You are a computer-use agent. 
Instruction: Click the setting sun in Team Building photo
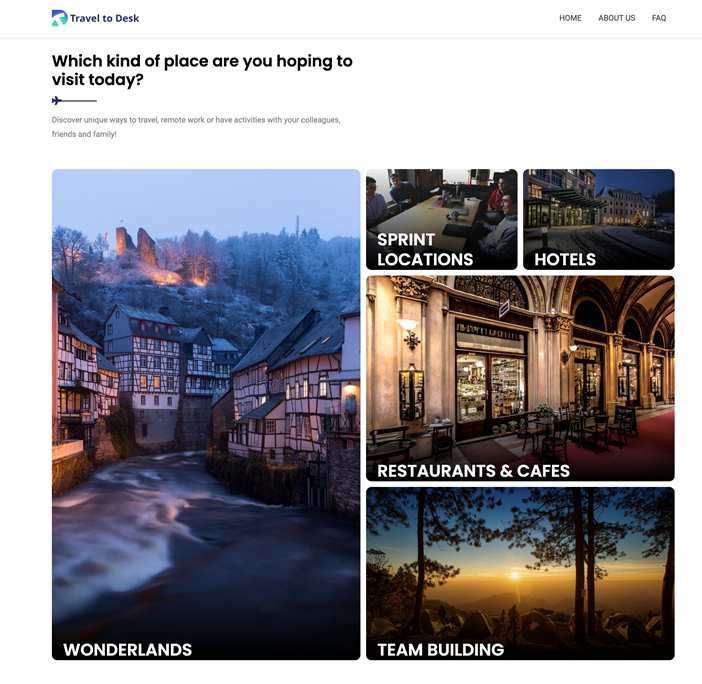[x=515, y=575]
